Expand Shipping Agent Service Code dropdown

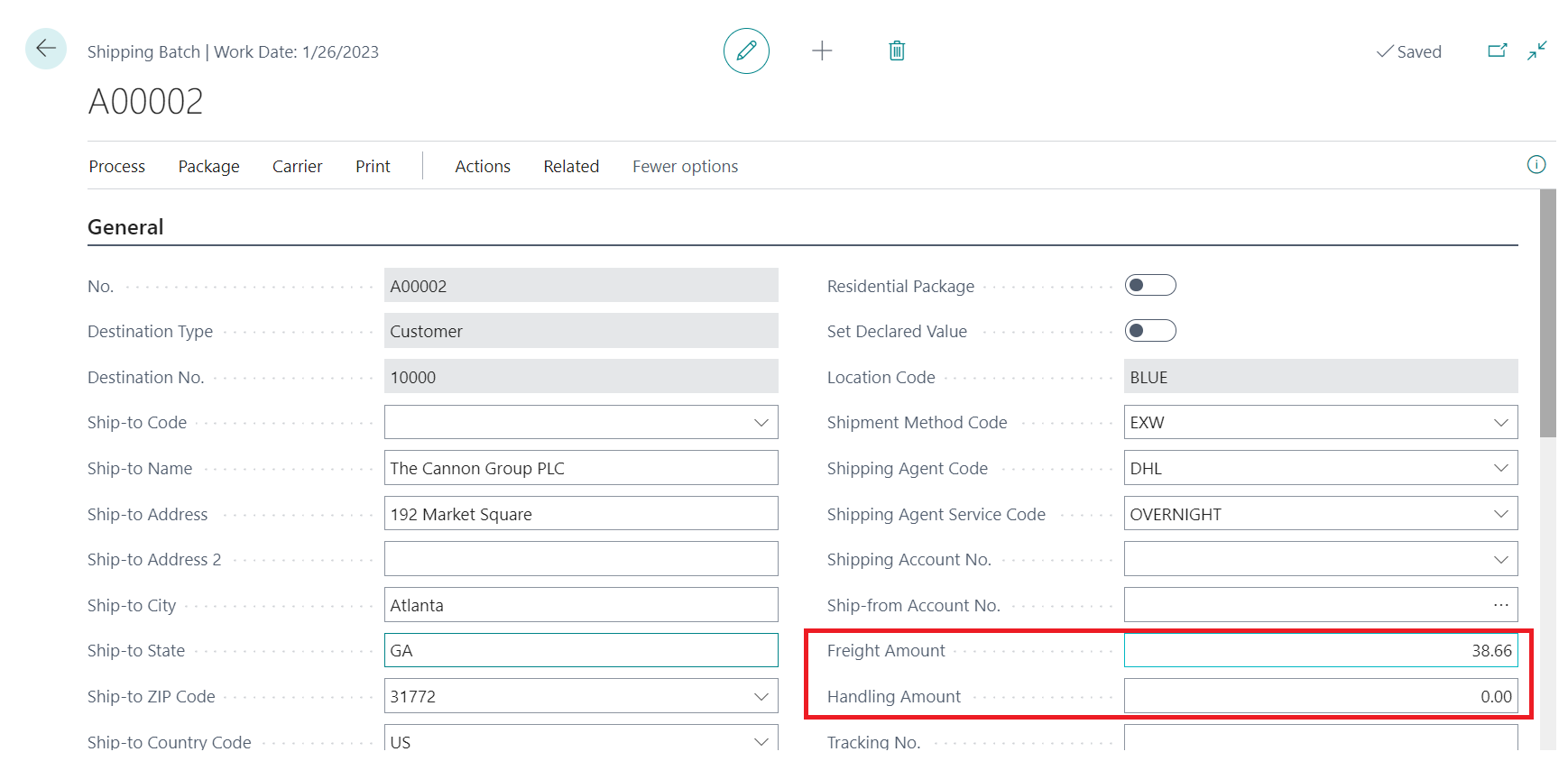1500,514
